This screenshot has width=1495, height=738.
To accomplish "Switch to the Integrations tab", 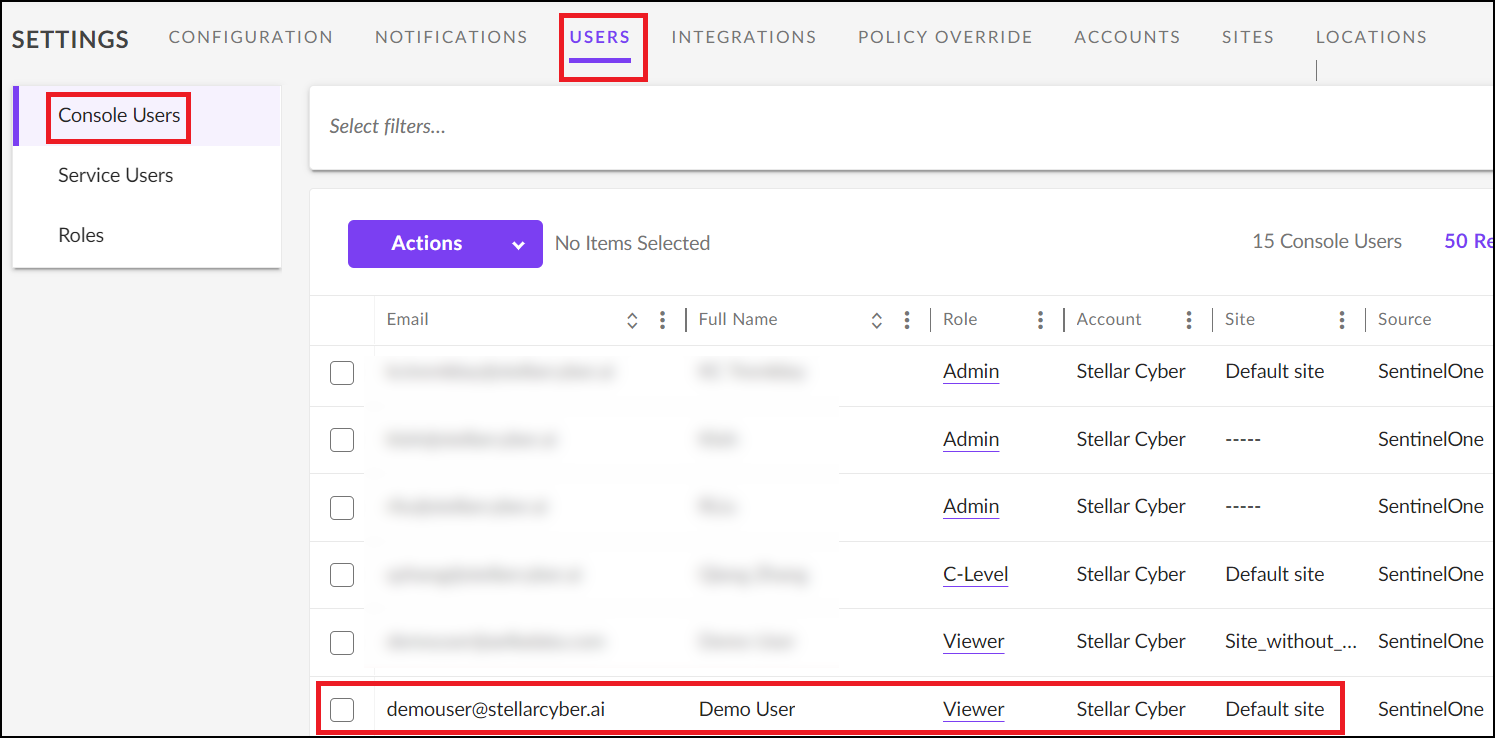I will [743, 37].
